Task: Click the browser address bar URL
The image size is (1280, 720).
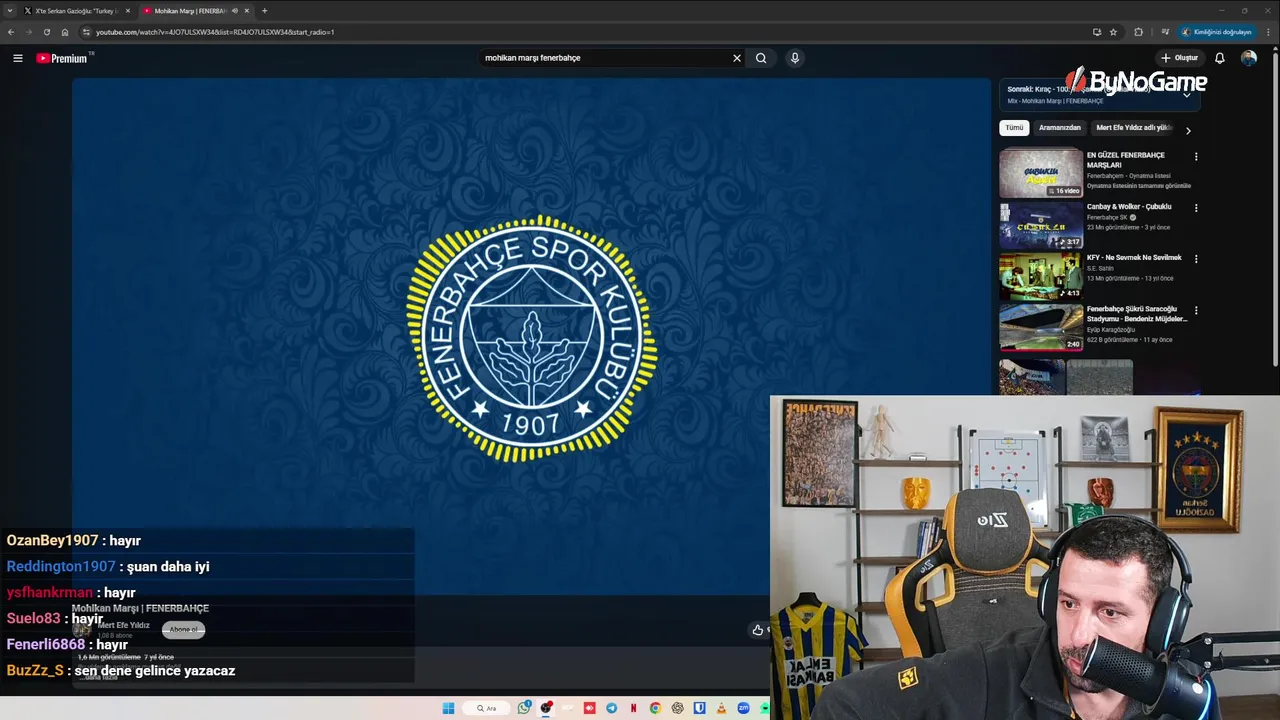Action: (x=215, y=32)
